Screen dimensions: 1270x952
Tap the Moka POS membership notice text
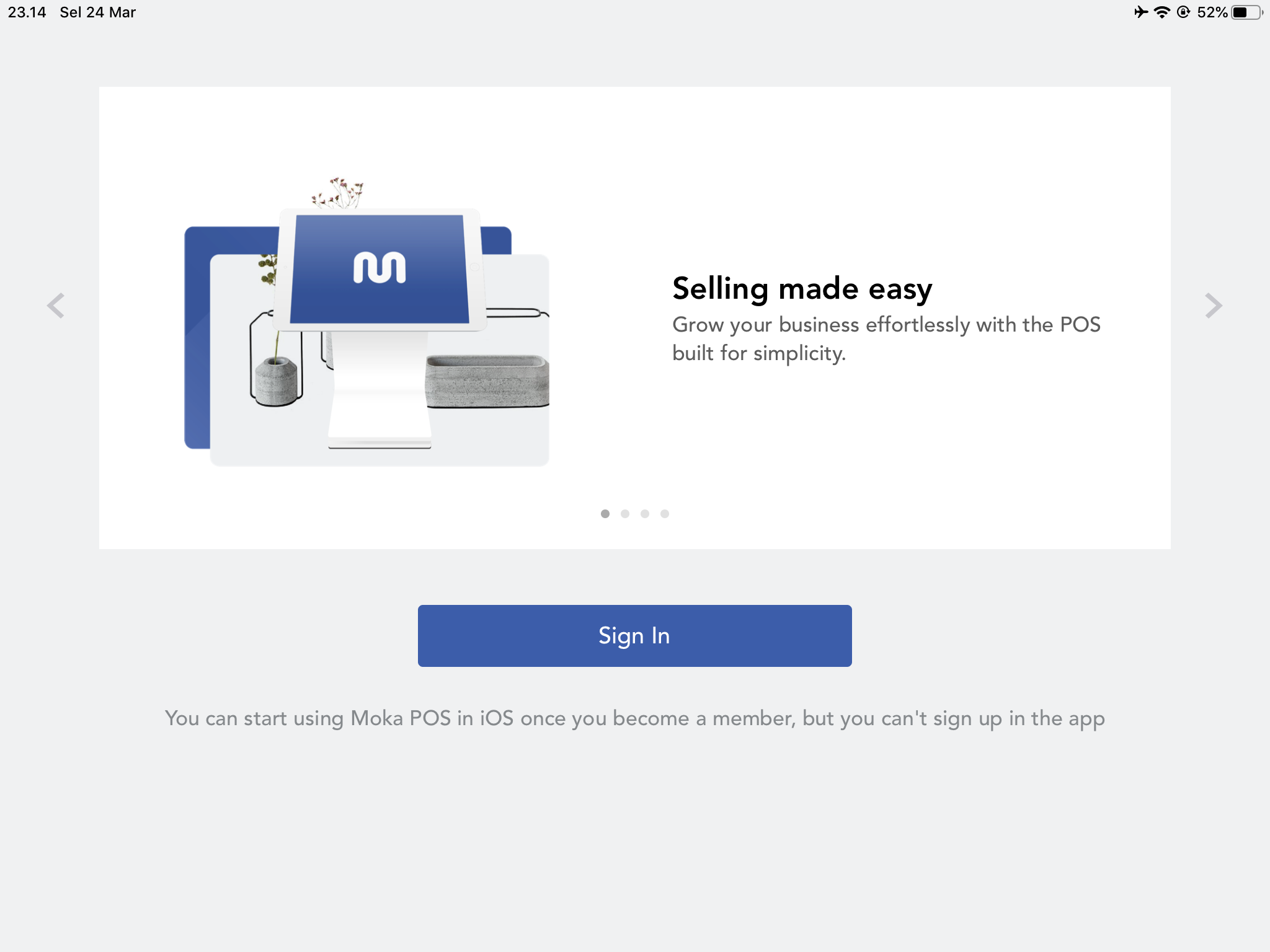point(634,718)
